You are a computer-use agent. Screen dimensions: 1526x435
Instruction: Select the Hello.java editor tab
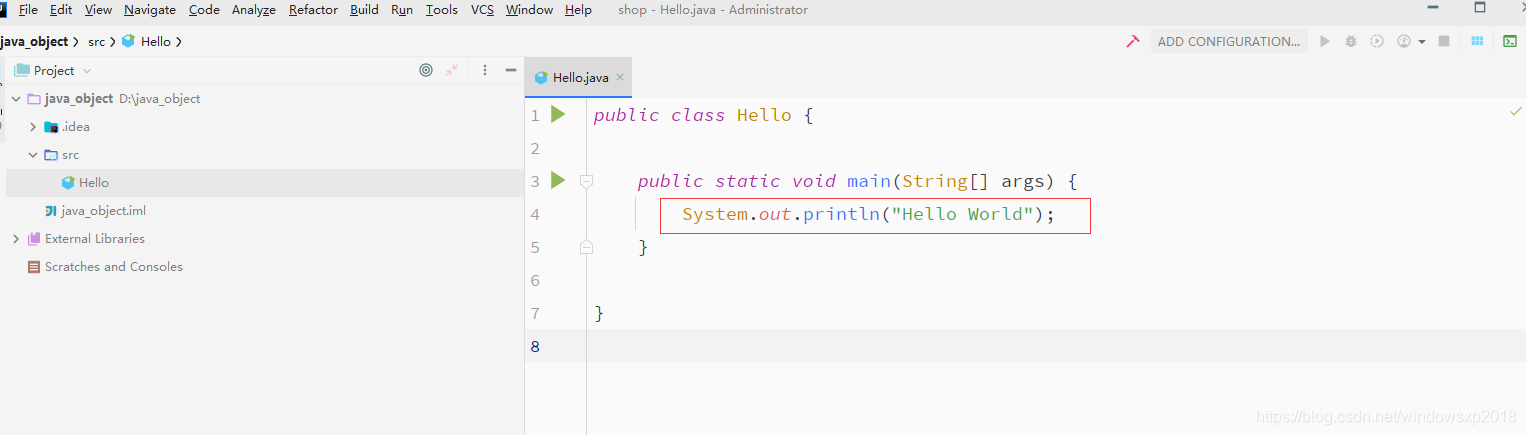[579, 77]
